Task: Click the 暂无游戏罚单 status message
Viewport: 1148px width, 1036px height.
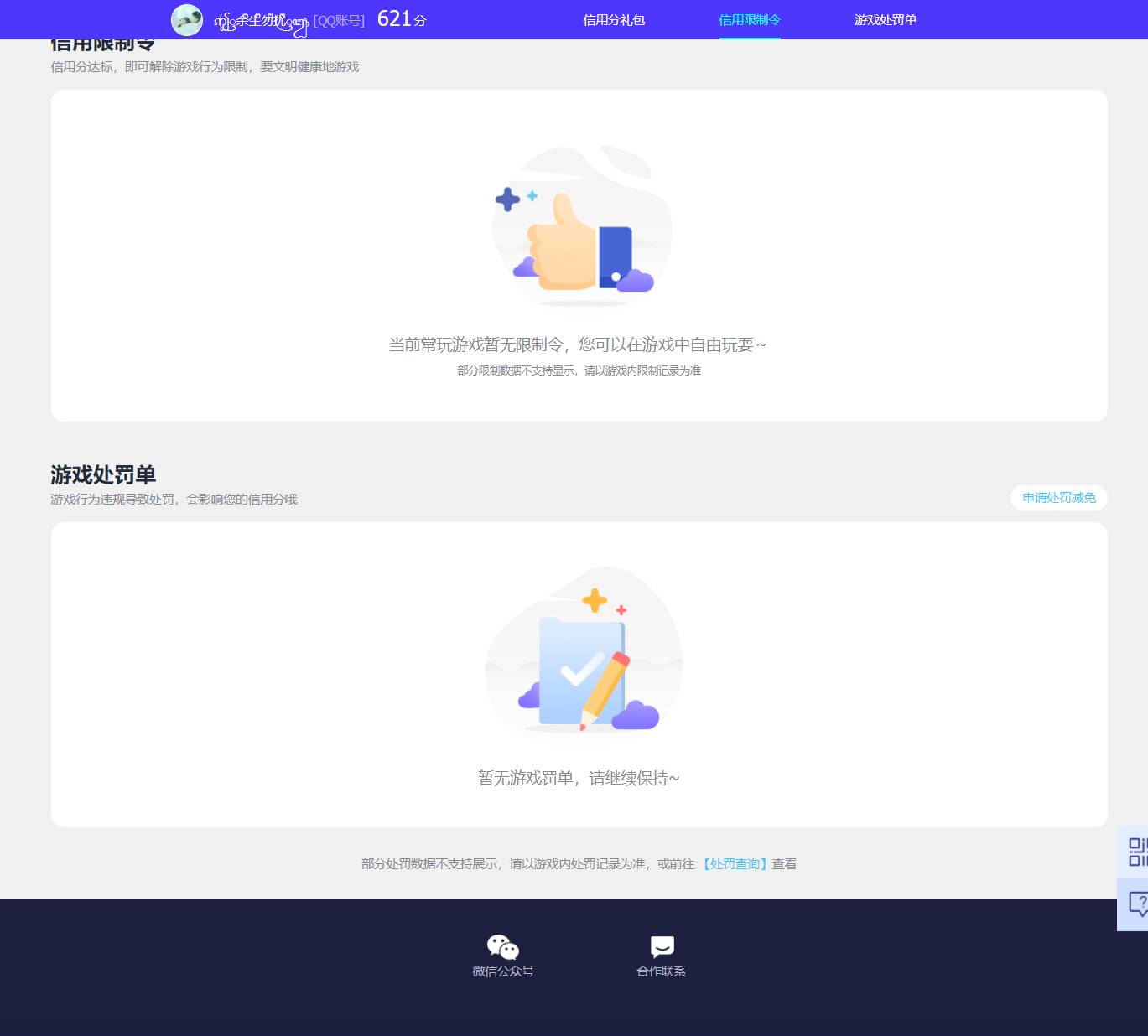Action: tap(579, 778)
